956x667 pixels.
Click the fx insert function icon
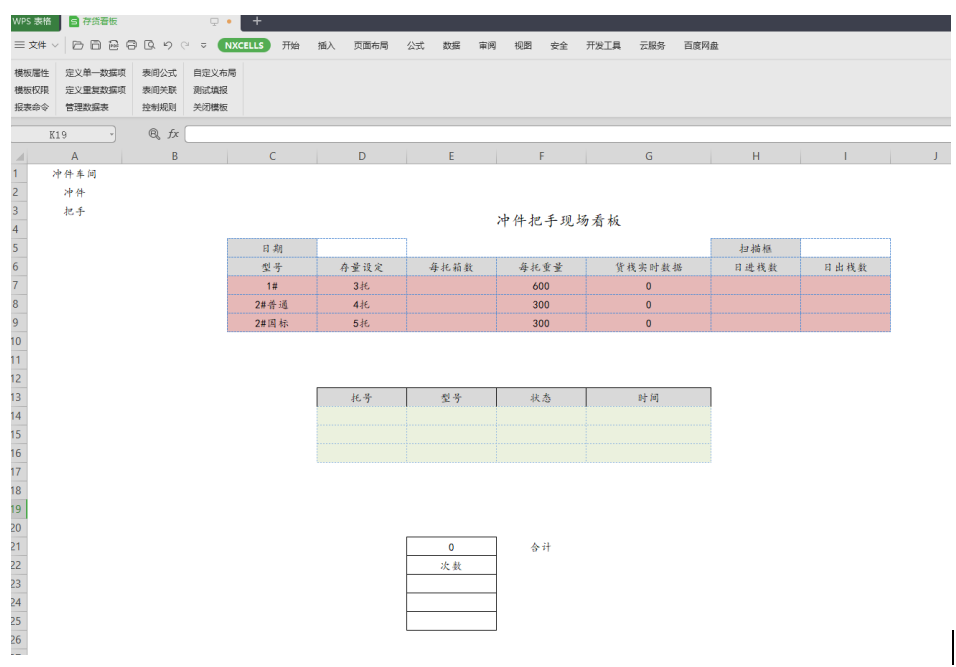click(x=173, y=134)
